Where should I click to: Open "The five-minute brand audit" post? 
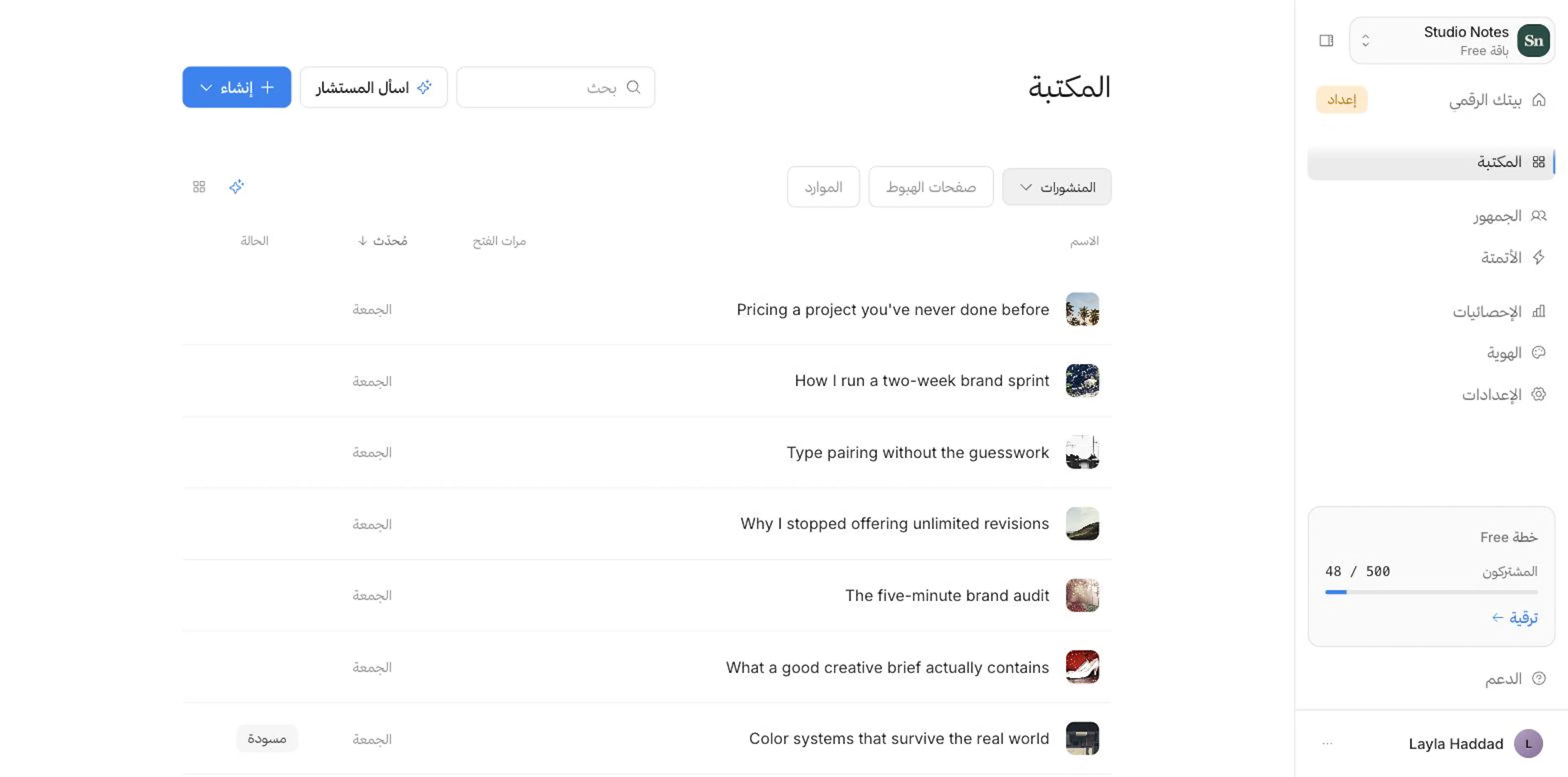click(x=947, y=596)
